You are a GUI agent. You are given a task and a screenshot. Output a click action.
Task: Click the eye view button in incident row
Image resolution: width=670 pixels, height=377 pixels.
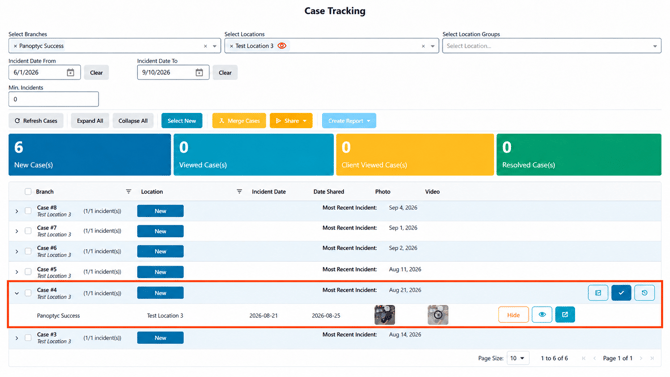[542, 315]
